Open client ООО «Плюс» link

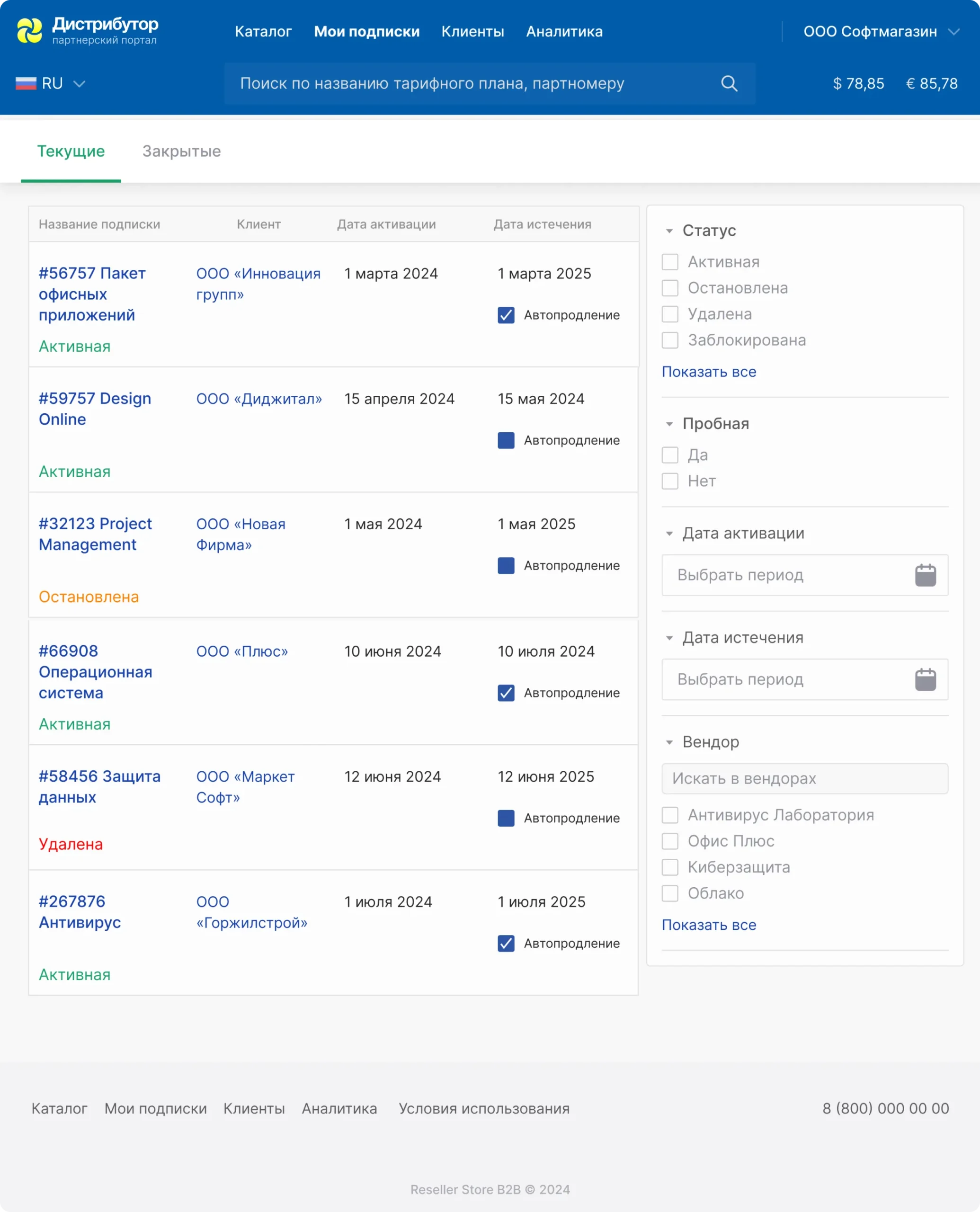(241, 651)
